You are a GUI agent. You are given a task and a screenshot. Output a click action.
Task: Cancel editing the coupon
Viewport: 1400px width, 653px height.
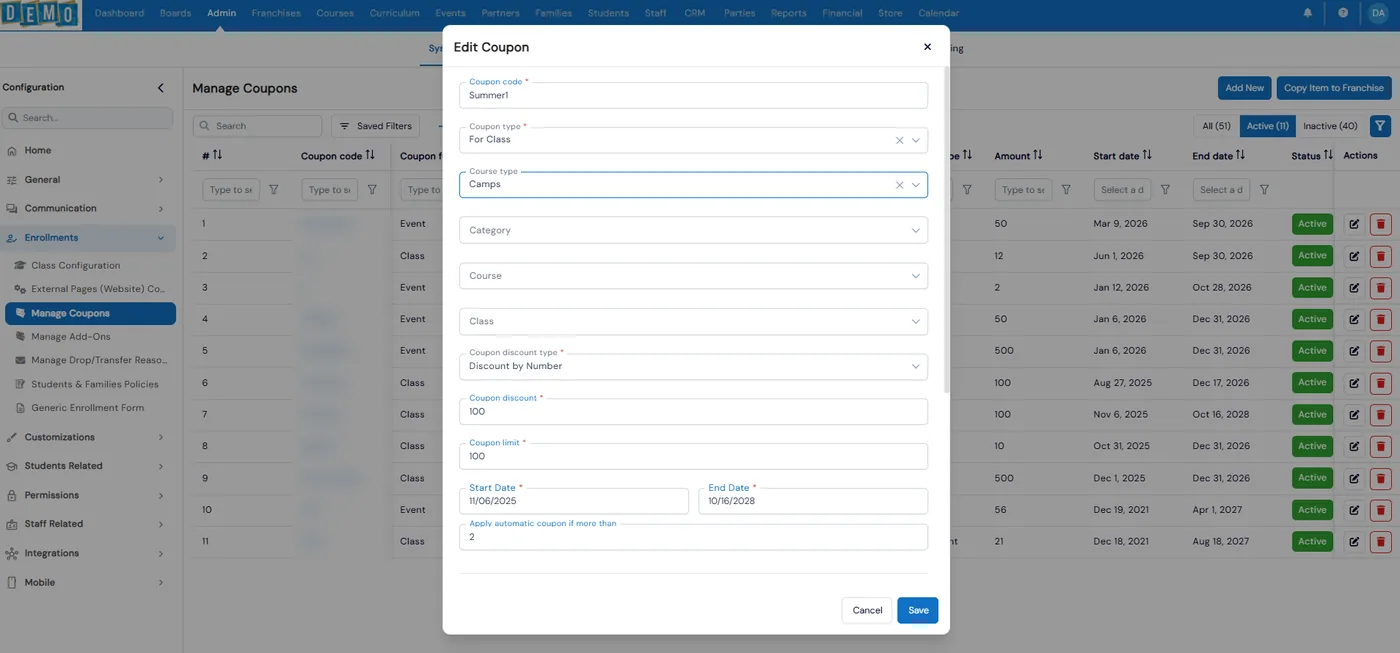pyautogui.click(x=867, y=610)
